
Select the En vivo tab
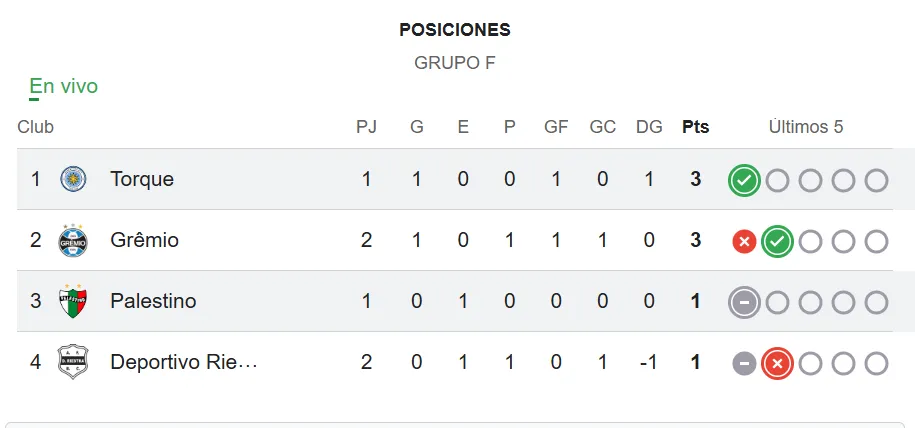(x=64, y=87)
